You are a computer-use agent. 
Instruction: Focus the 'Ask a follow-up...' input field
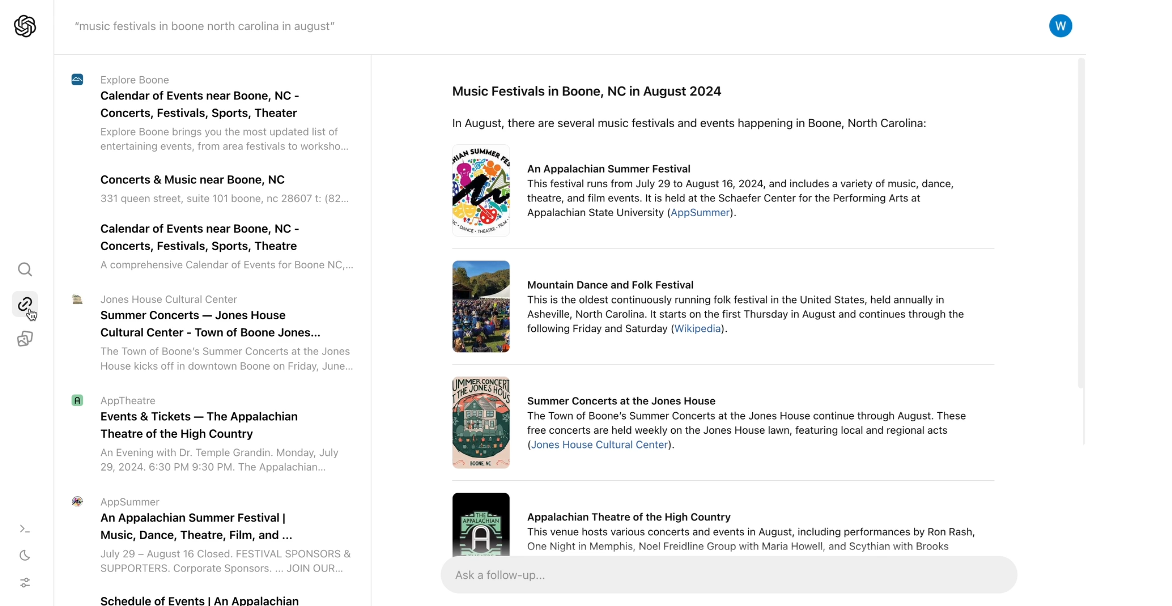728,575
